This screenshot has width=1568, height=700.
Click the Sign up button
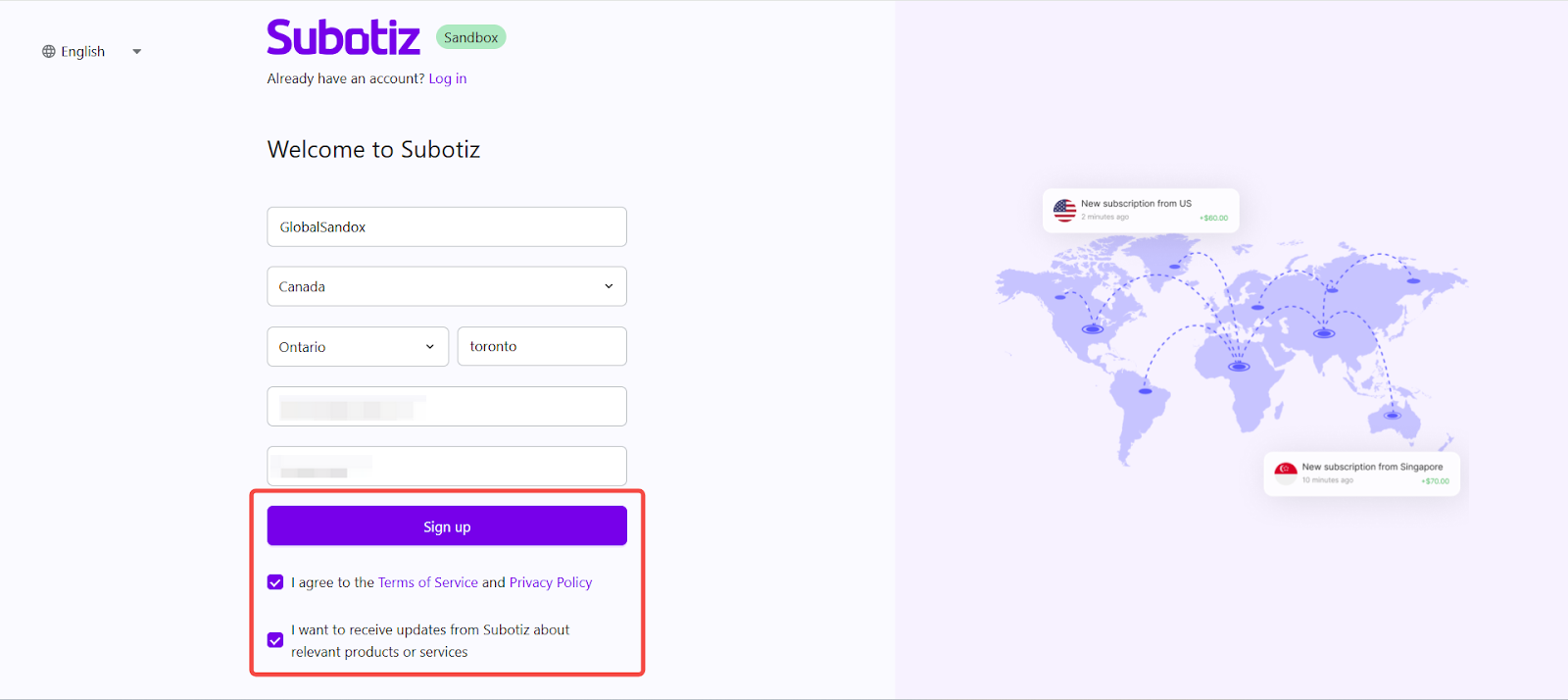447,526
